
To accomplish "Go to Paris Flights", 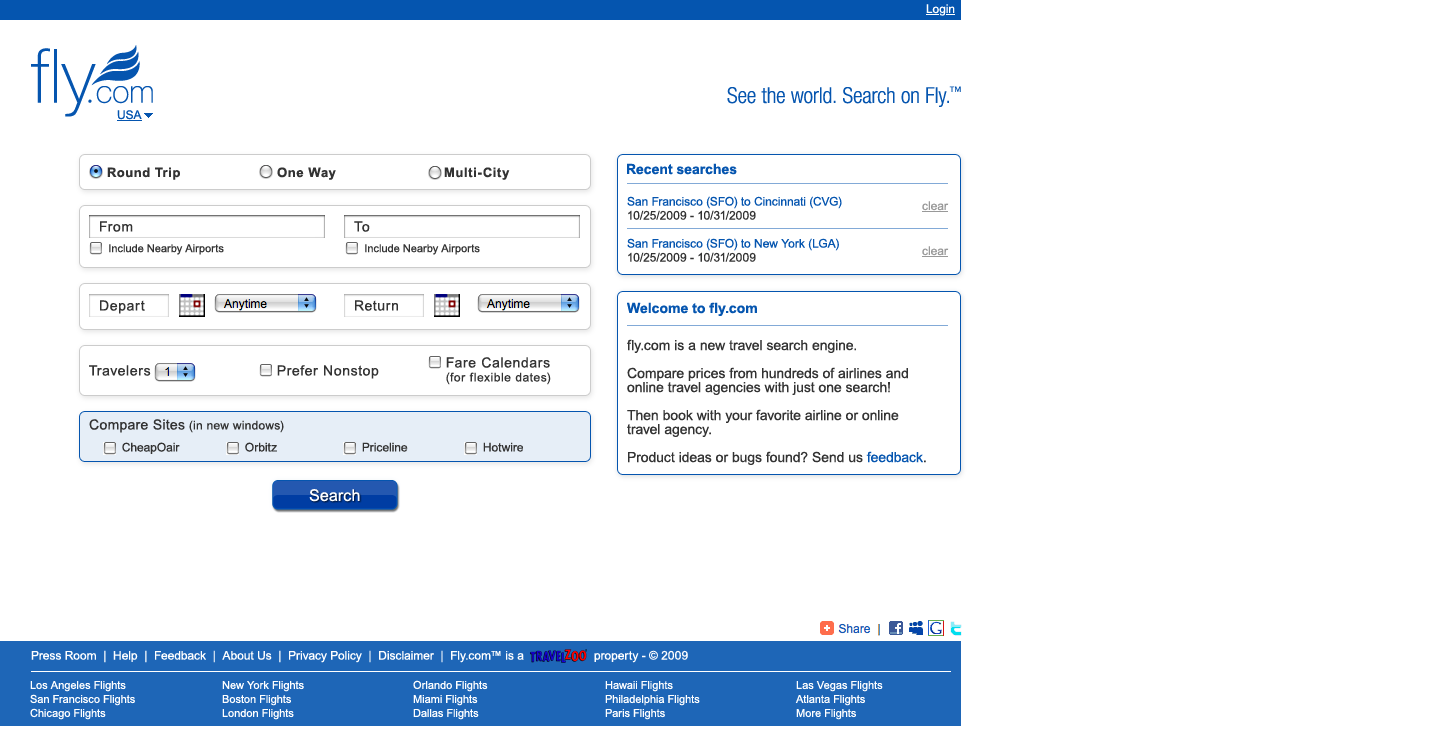I will [x=635, y=714].
